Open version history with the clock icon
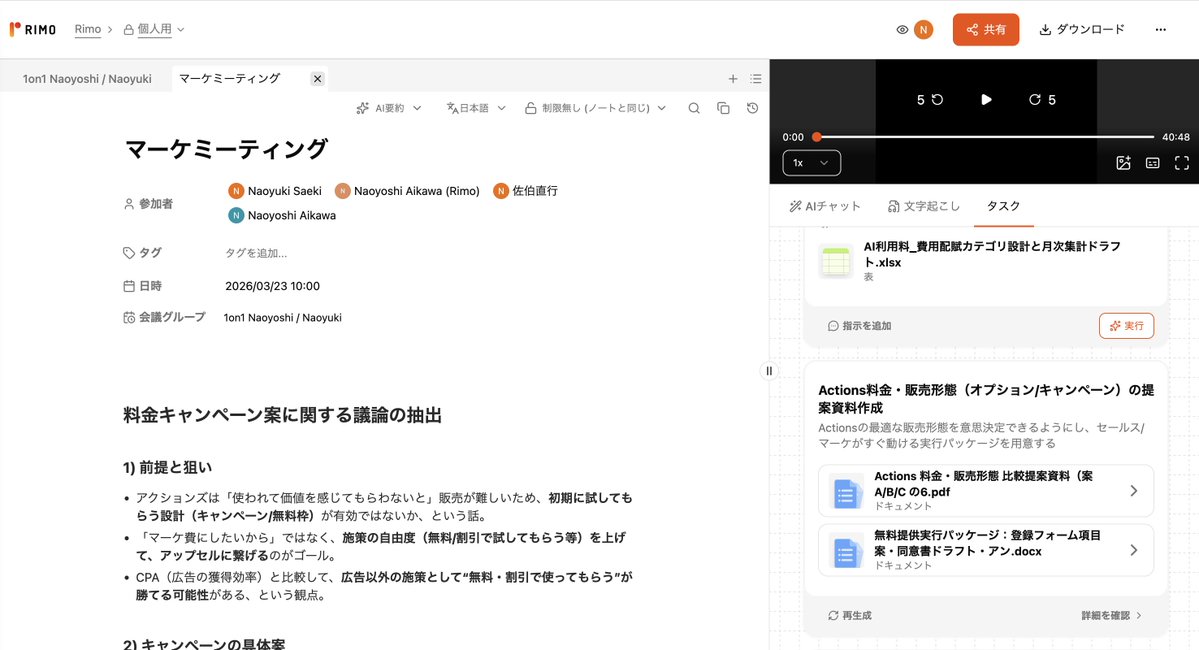The image size is (1199, 650). coord(752,107)
